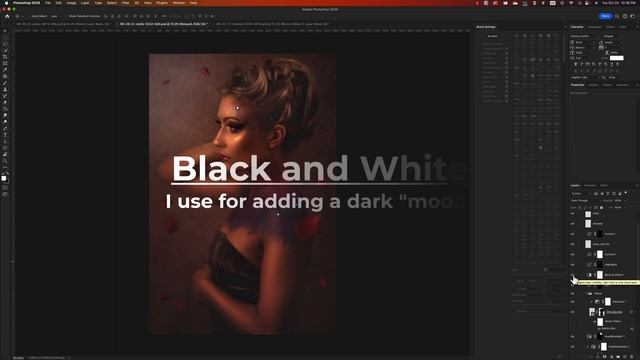
Task: Click the Layers opacity field
Action: pos(618,200)
